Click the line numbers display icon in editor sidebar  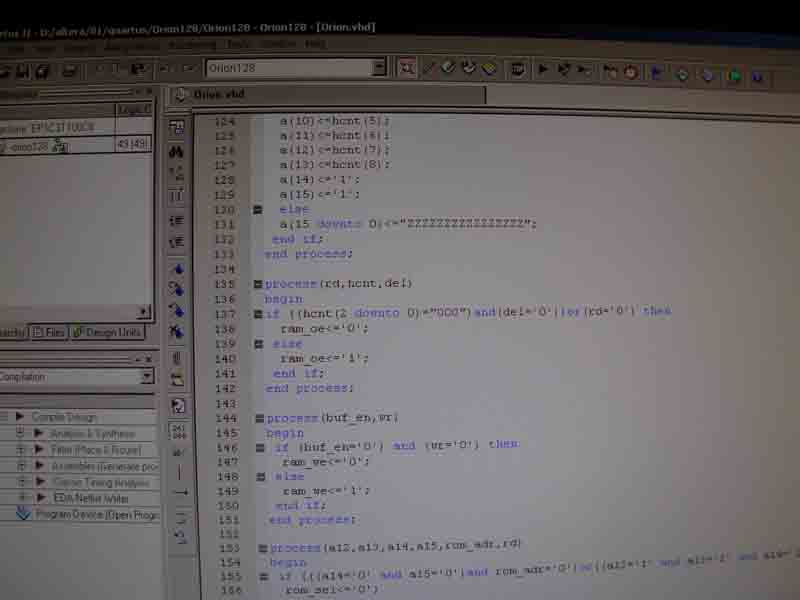179,432
